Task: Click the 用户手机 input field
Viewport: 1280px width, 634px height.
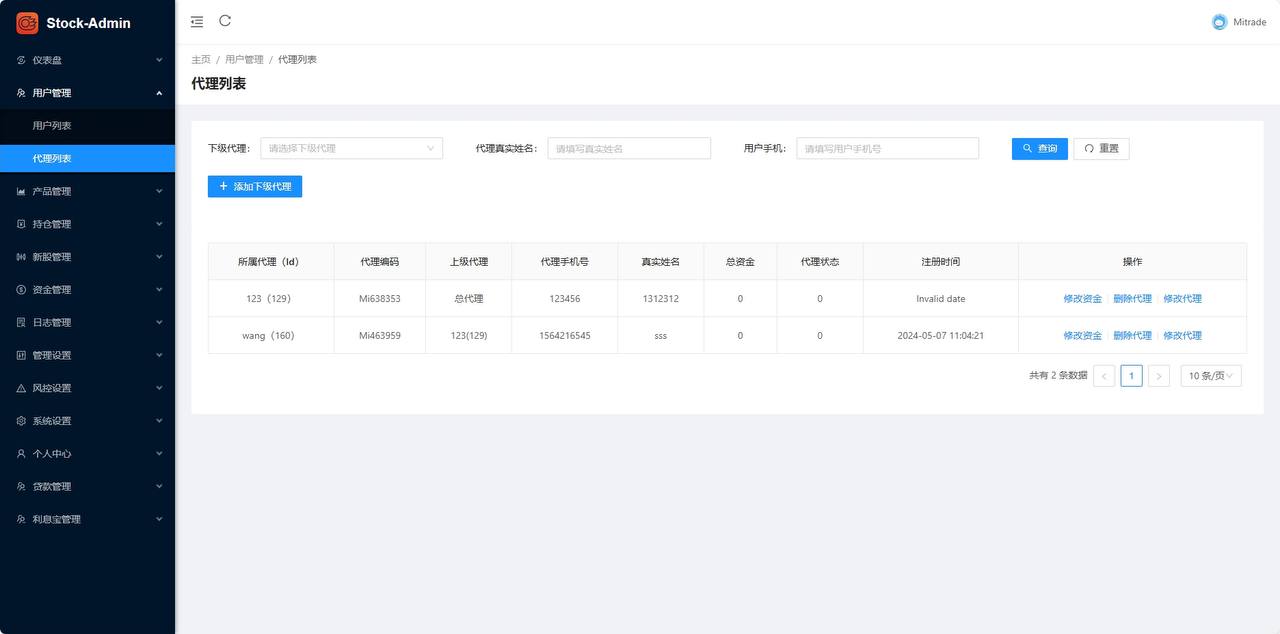Action: [887, 148]
